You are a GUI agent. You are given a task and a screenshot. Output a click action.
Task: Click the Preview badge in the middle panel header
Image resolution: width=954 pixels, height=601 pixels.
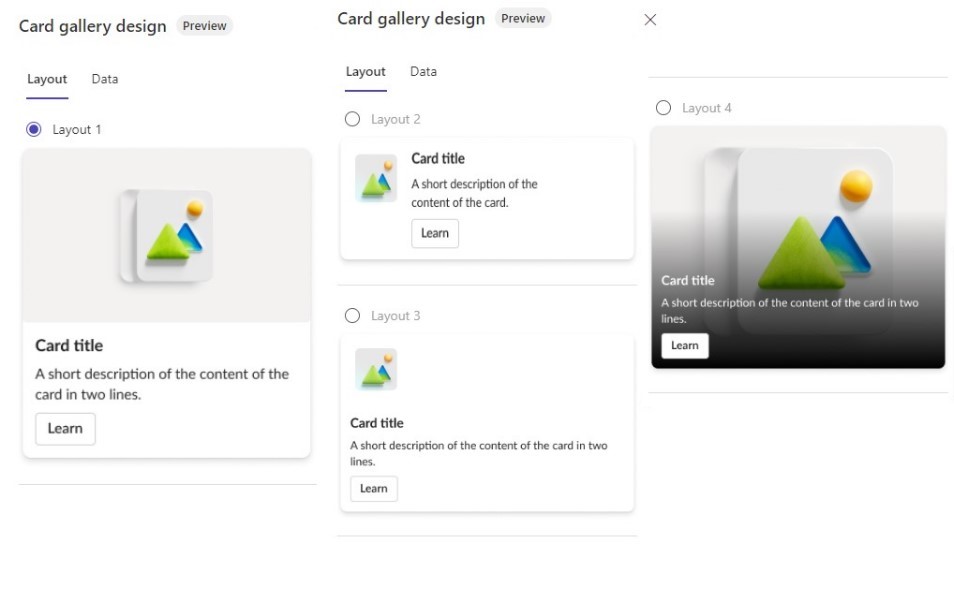coord(523,18)
